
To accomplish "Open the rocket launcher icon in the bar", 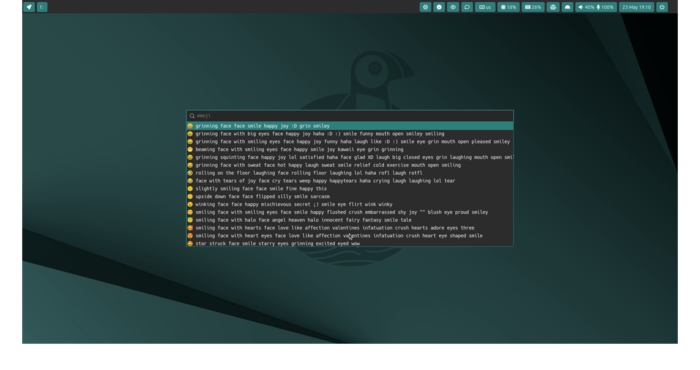I will click(29, 7).
